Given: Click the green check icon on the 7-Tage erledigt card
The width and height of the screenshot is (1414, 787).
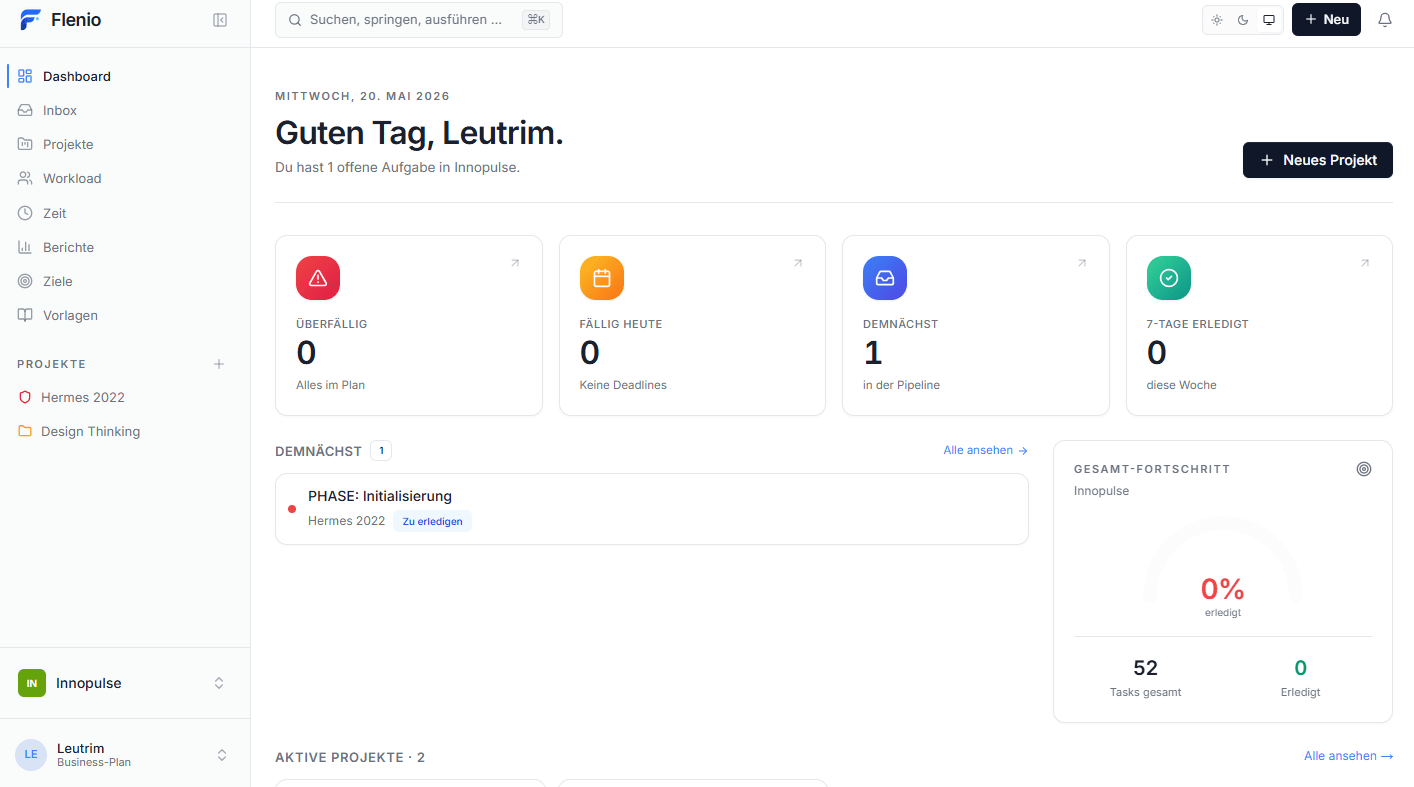Looking at the screenshot, I should coord(1169,278).
